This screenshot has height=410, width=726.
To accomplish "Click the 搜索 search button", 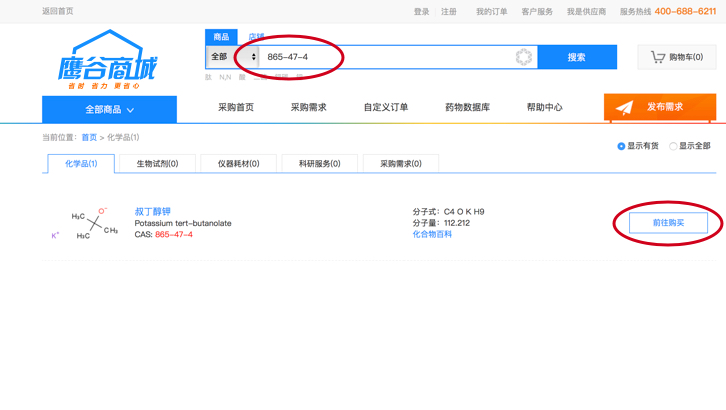I will tap(577, 57).
